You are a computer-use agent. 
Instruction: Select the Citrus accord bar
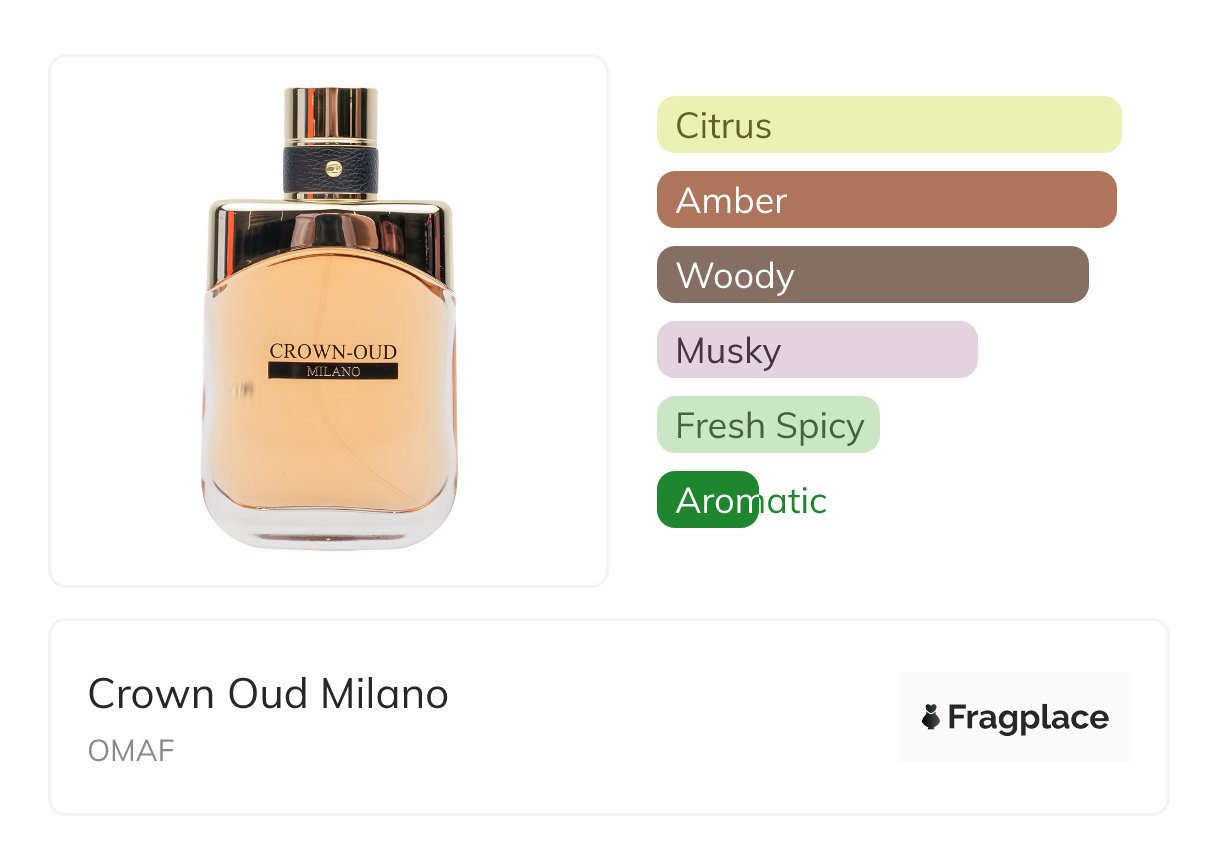point(888,125)
